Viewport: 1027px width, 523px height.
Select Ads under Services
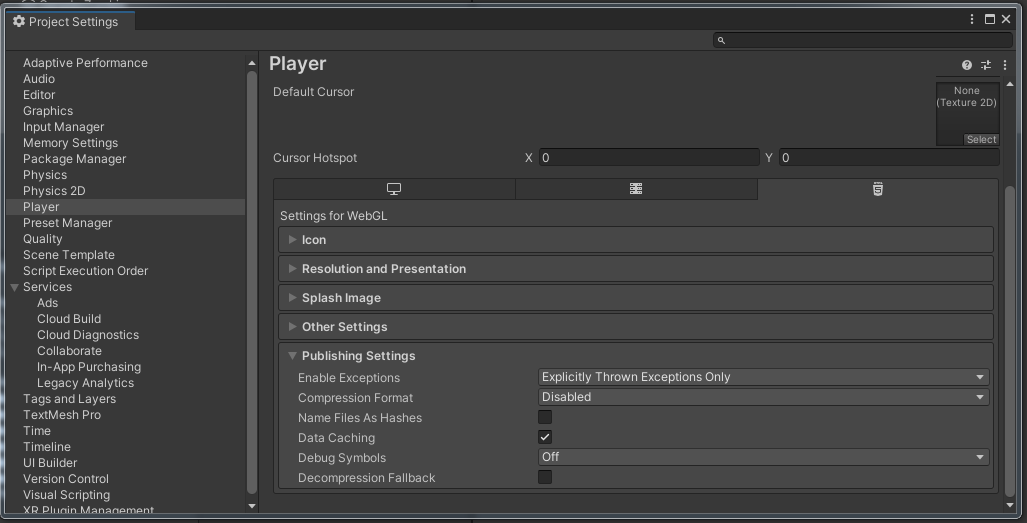(x=47, y=303)
